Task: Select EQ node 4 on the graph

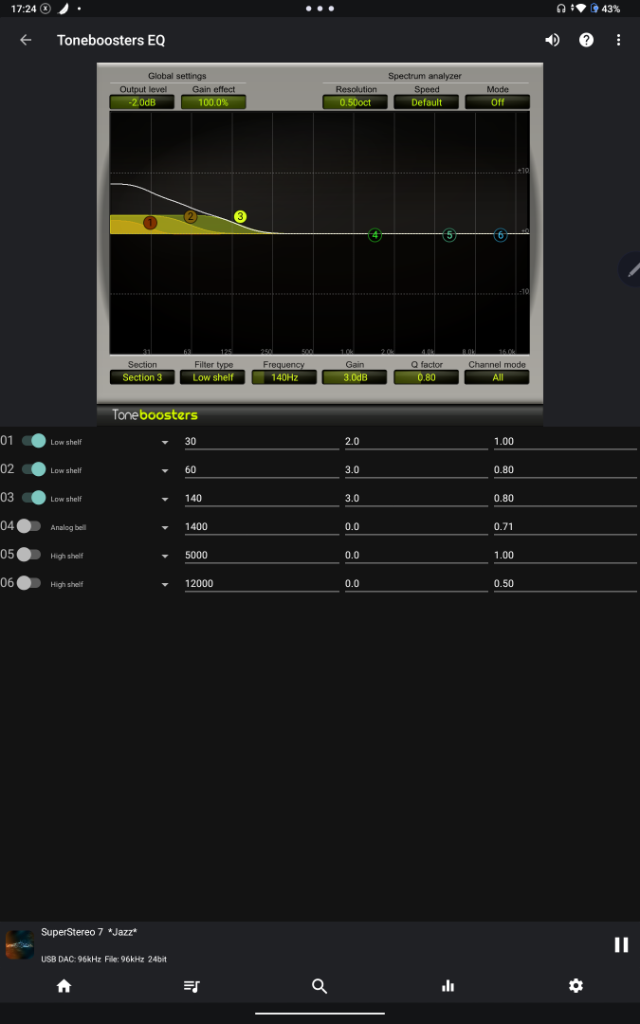Action: tap(375, 235)
